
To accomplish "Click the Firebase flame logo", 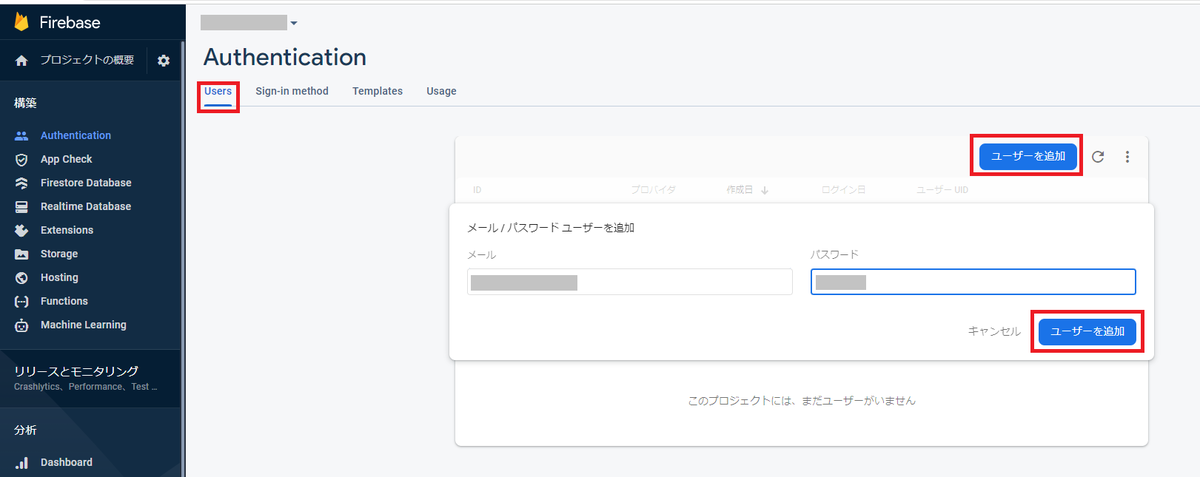I will (21, 22).
